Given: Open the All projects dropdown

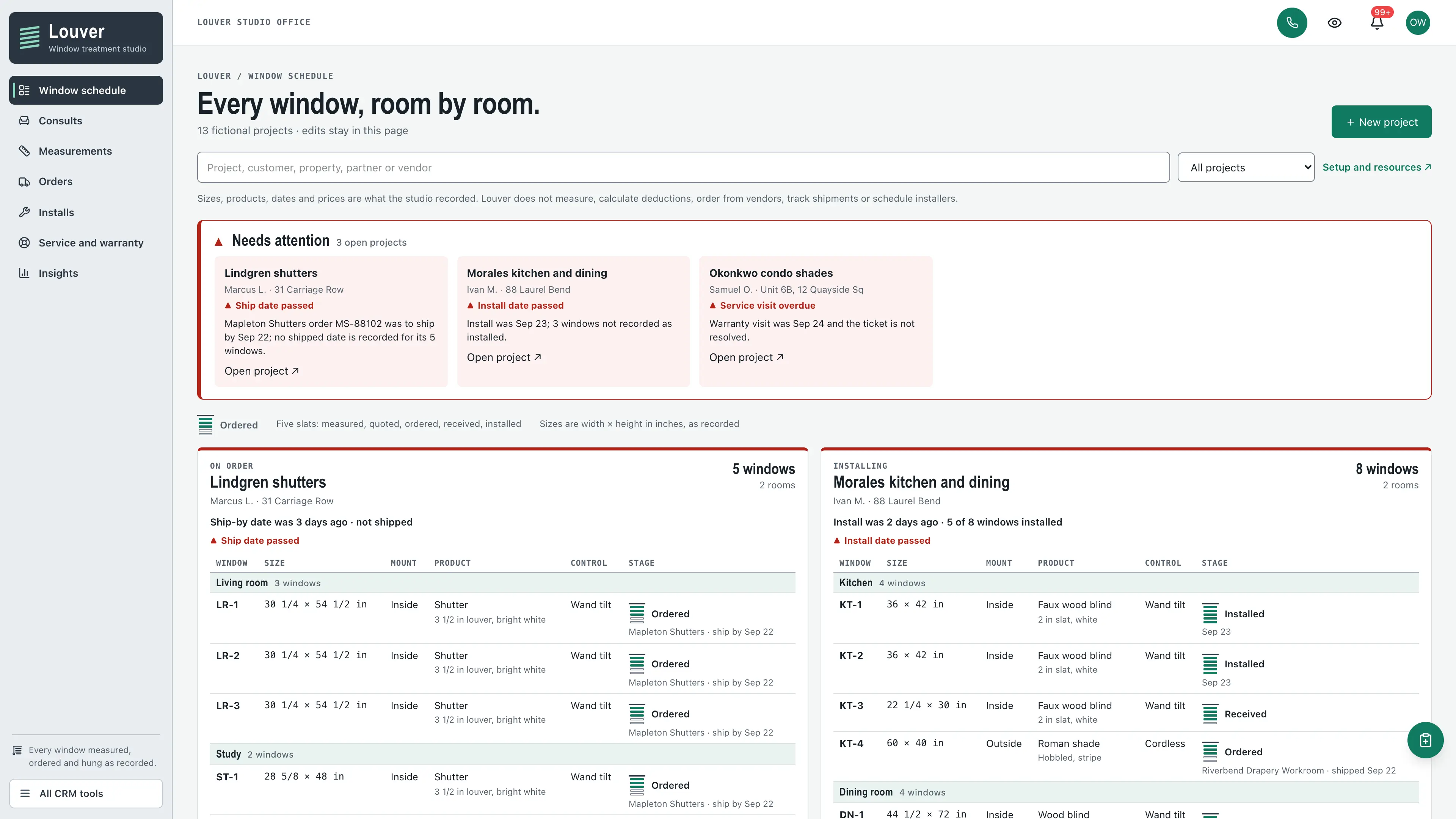Looking at the screenshot, I should tap(1246, 167).
